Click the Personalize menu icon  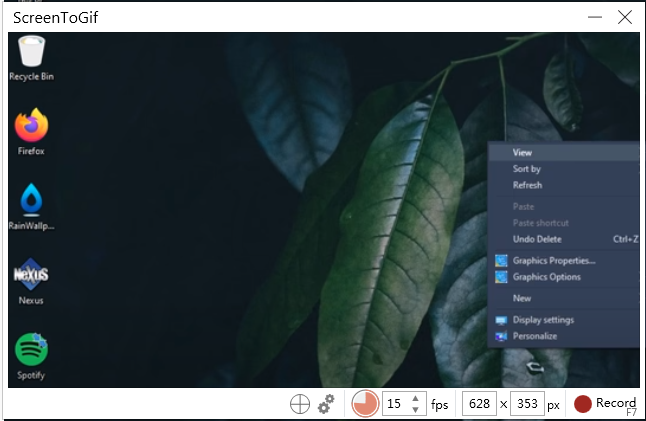pos(501,337)
